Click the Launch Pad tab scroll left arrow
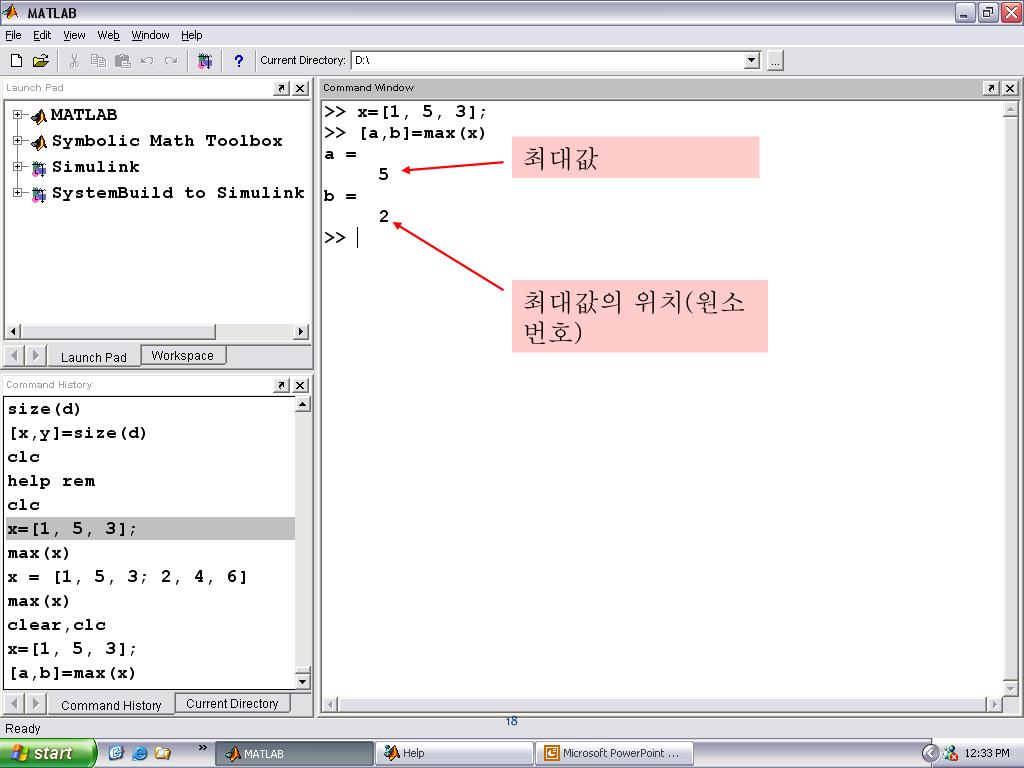 point(14,356)
